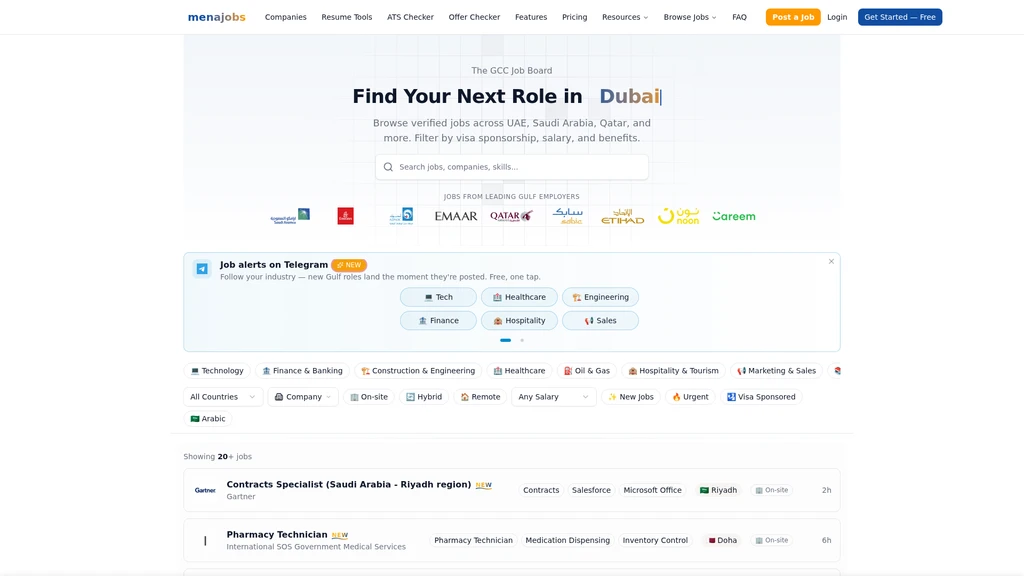This screenshot has width=1024, height=576.
Task: Open the noon employer logo
Action: pyautogui.click(x=678, y=216)
